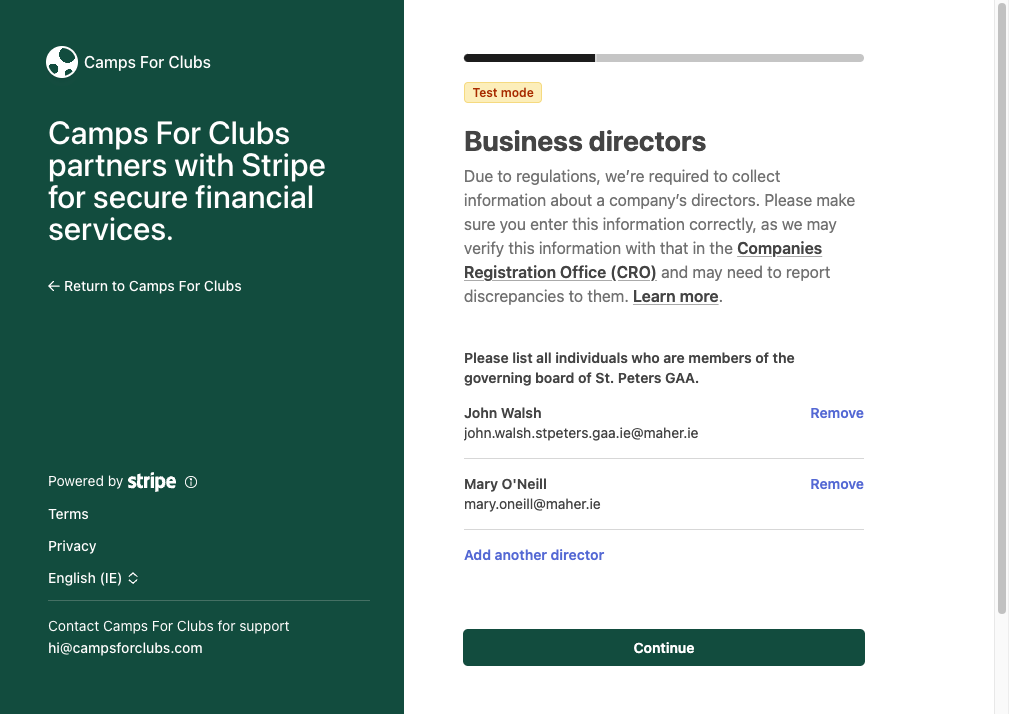Remove Mary O'Neill from directors

click(x=837, y=484)
